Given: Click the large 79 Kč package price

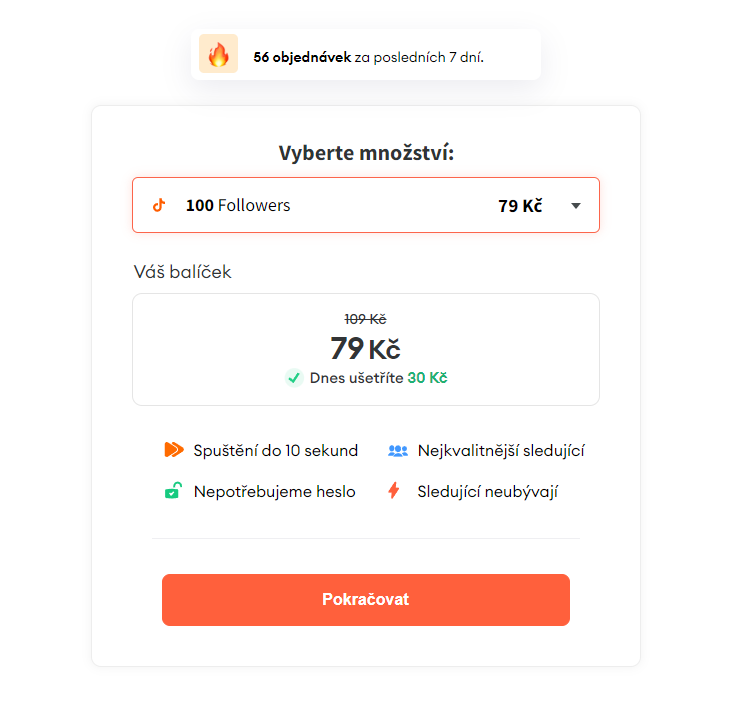Looking at the screenshot, I should 365,349.
